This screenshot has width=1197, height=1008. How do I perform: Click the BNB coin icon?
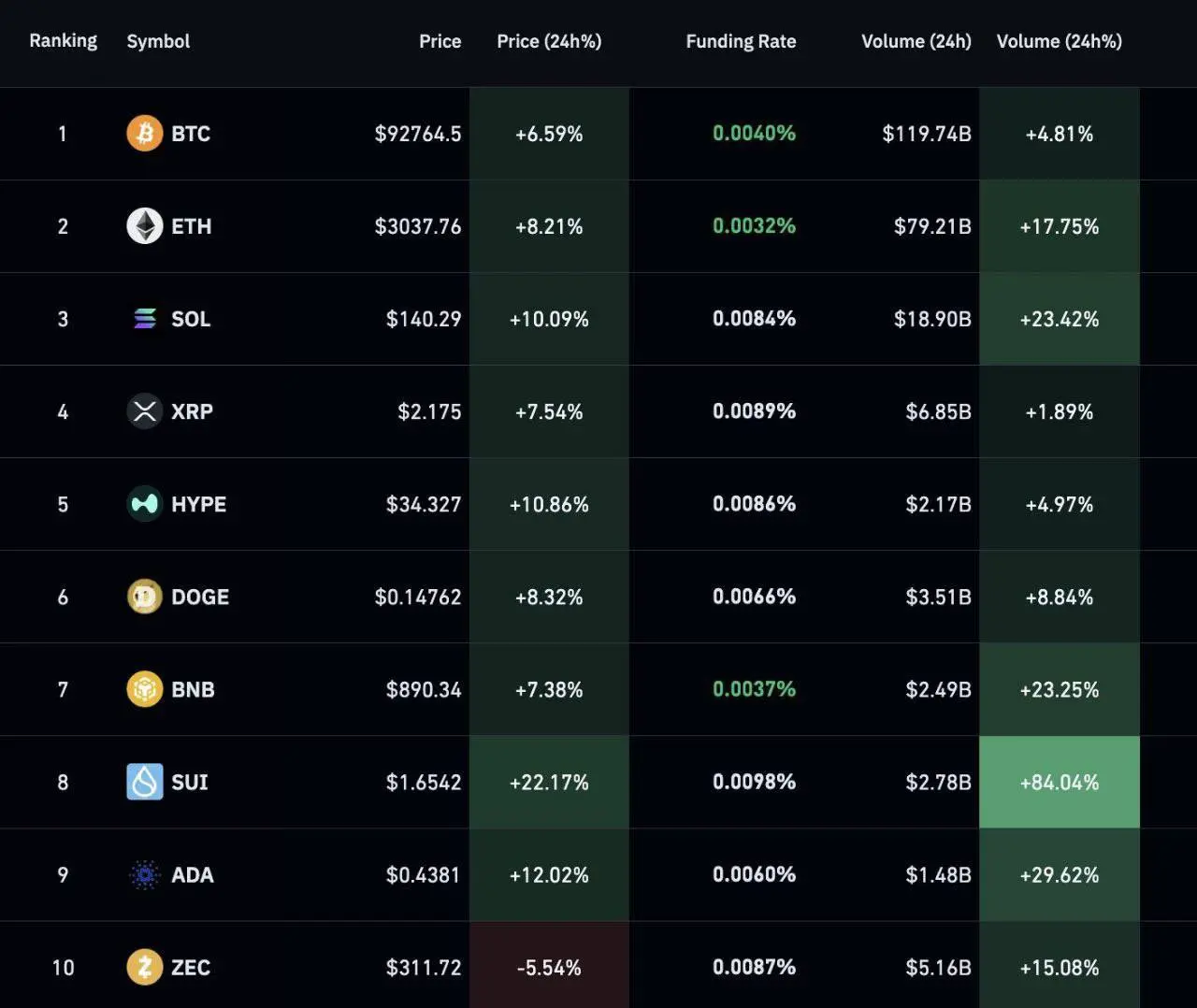145,689
